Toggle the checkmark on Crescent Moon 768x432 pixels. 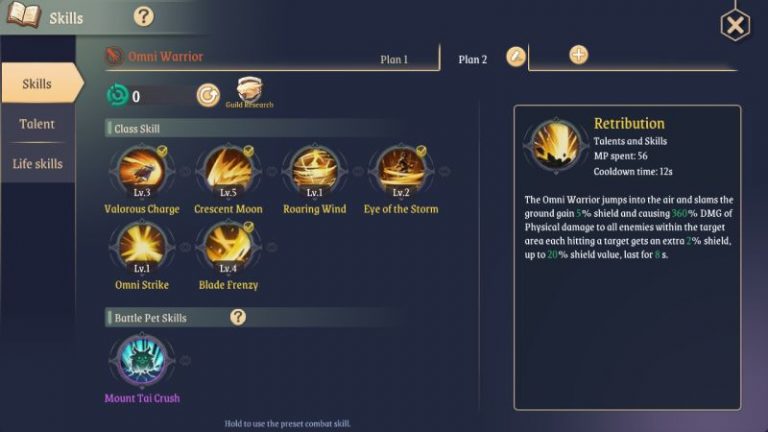click(x=249, y=151)
